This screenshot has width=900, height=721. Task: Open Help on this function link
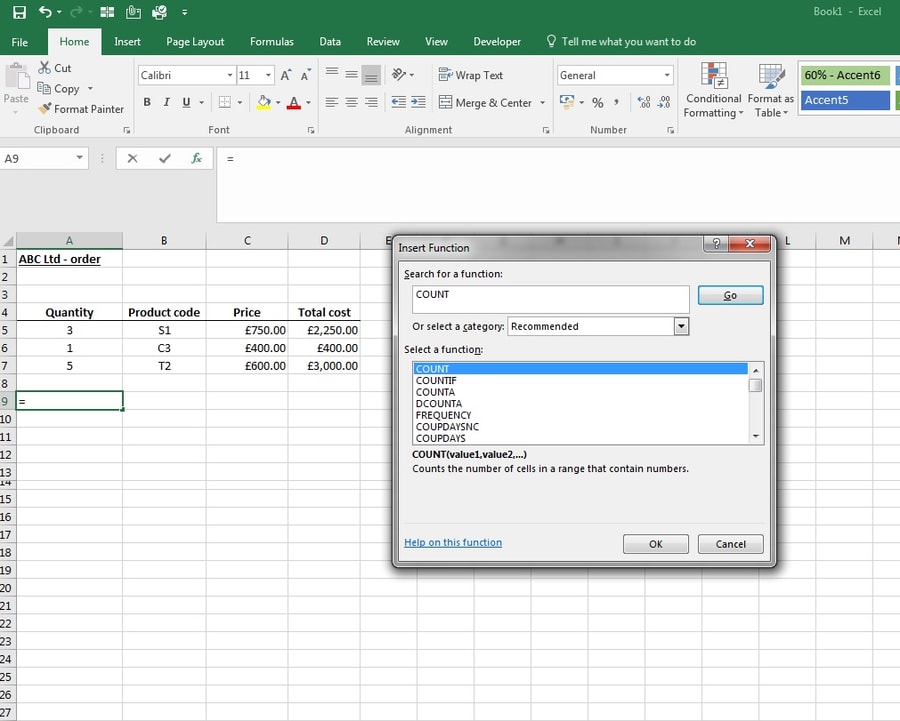[x=453, y=542]
